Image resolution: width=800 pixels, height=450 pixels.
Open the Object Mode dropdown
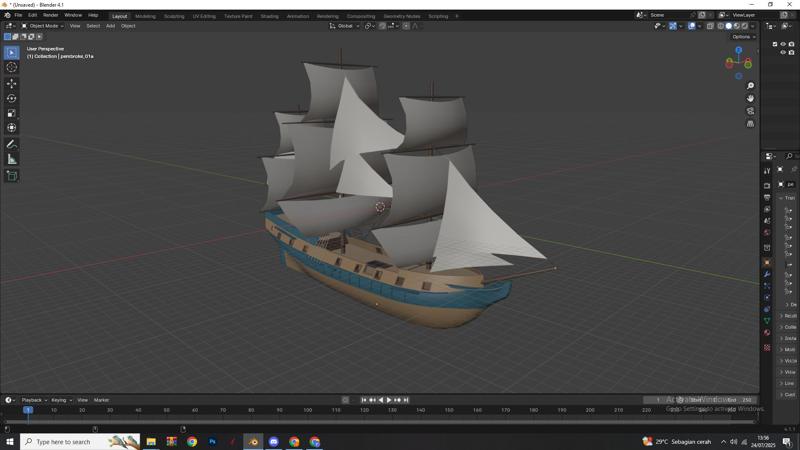point(43,26)
